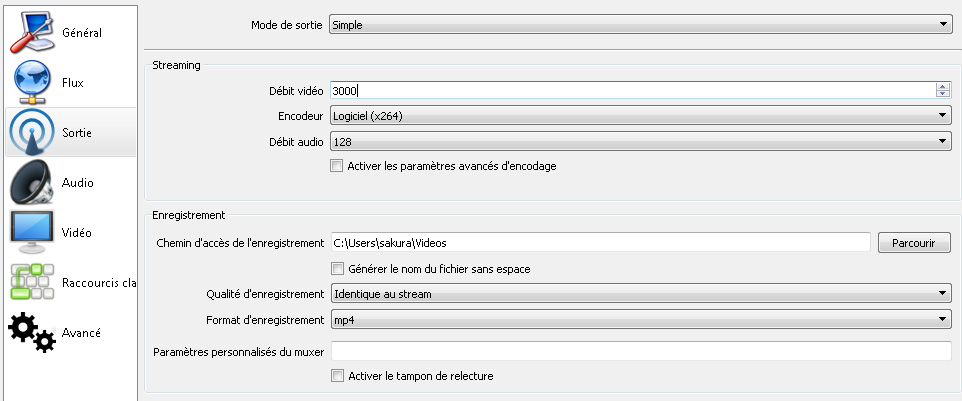Click the Avancé gears icon
The width and height of the screenshot is (962, 401).
pyautogui.click(x=32, y=332)
